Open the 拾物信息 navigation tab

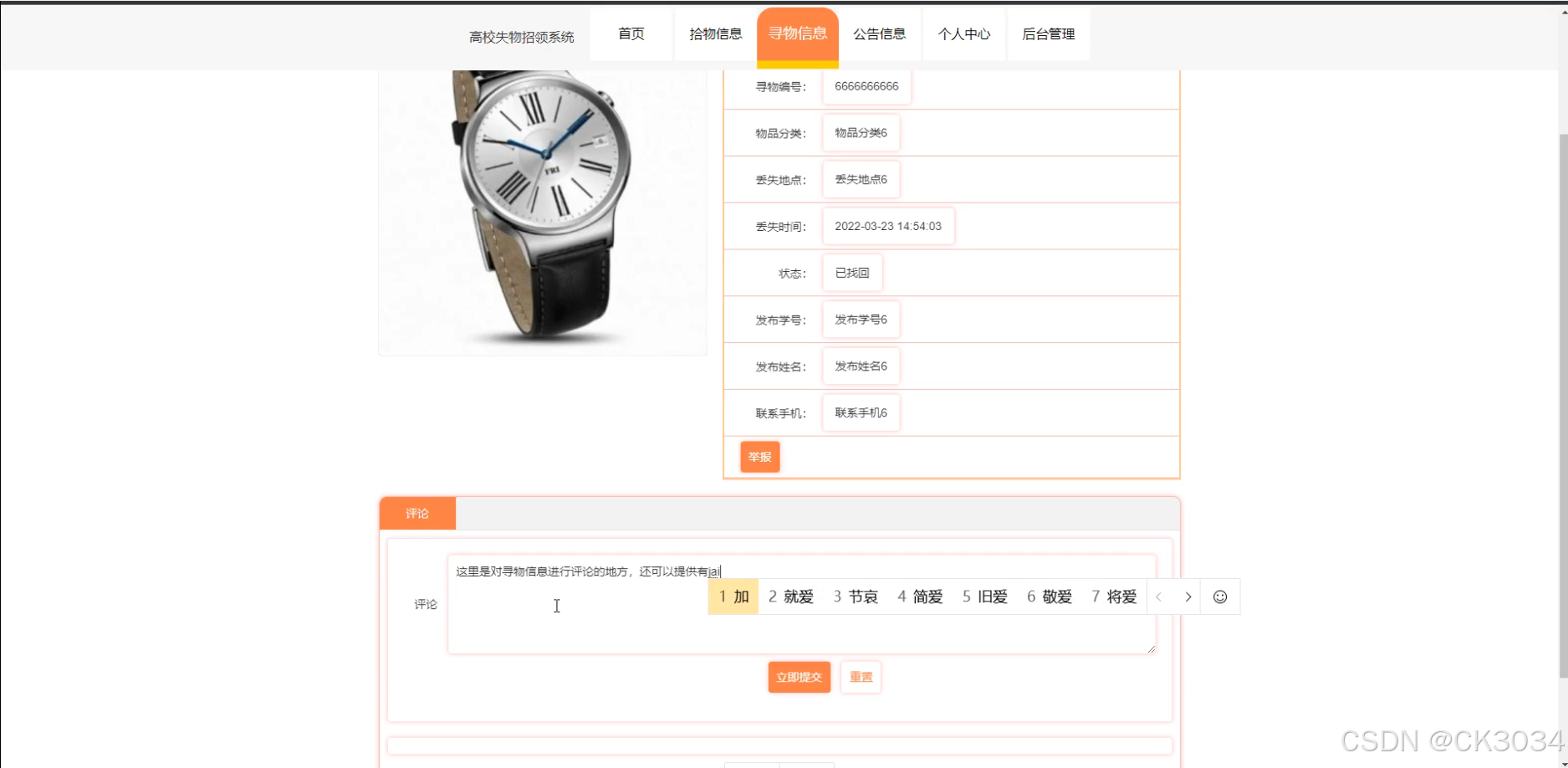(715, 34)
